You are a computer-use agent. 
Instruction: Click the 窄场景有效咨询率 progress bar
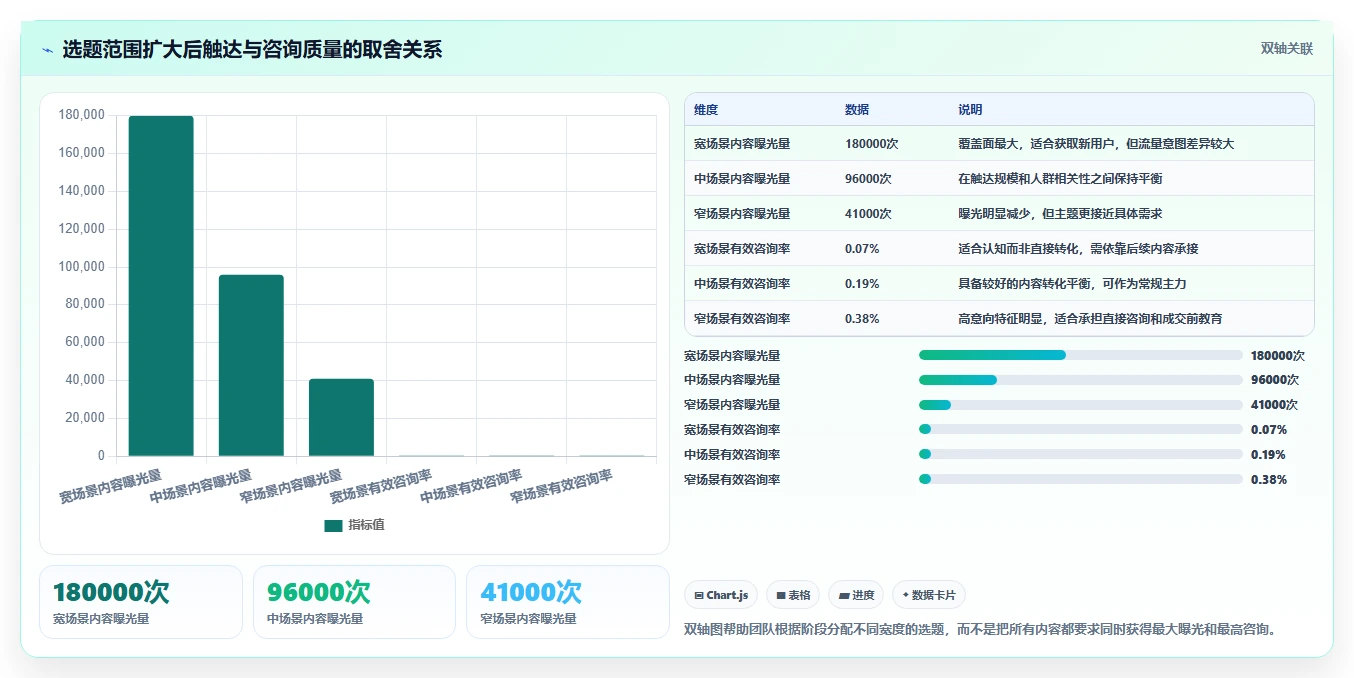(1080, 480)
